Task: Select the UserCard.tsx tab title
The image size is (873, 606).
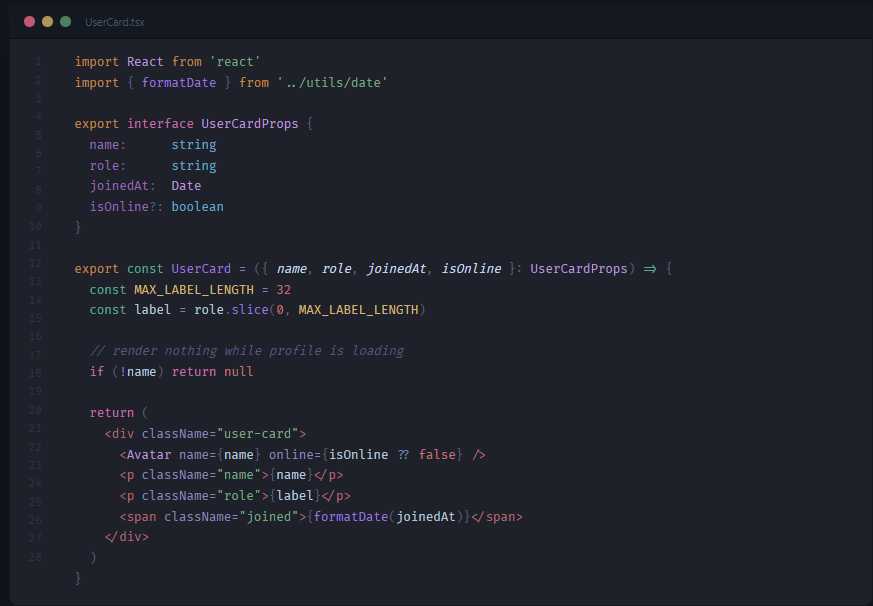Action: click(x=116, y=19)
